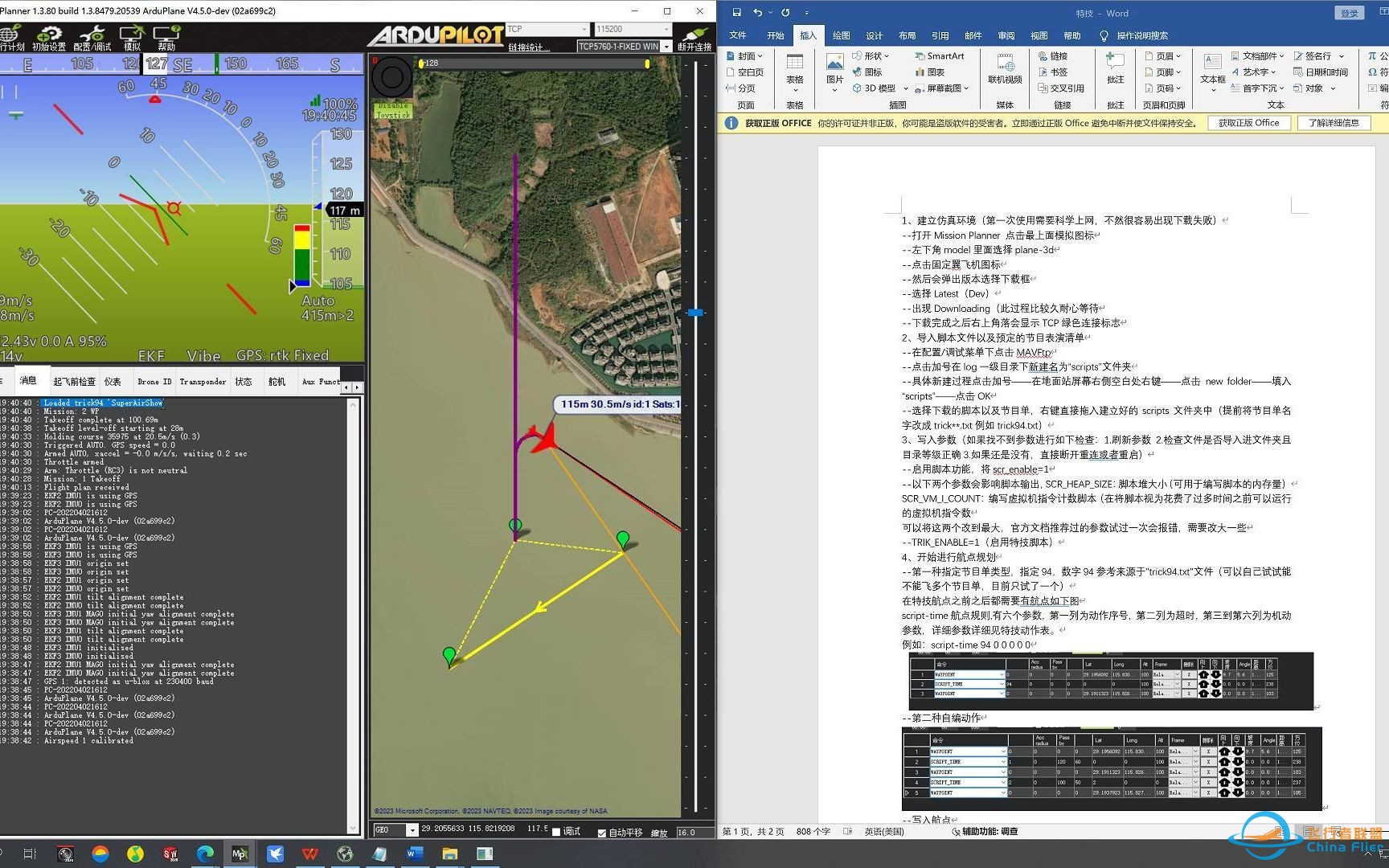Insert a 交叉引用 cross-reference
Screen dimensions: 1389x868
coord(1061,88)
